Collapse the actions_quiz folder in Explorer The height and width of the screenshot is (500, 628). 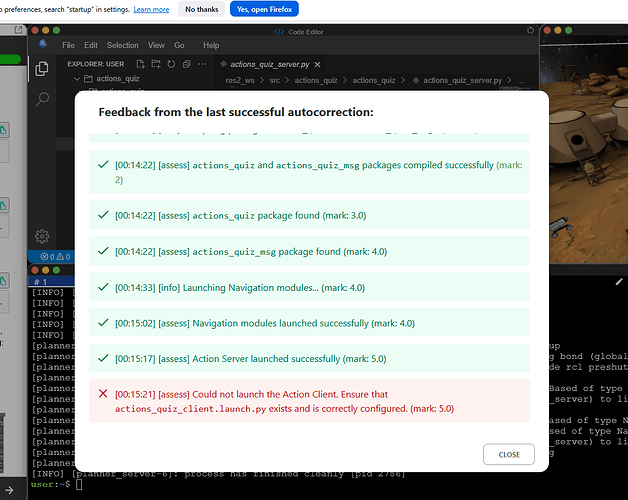(78, 79)
